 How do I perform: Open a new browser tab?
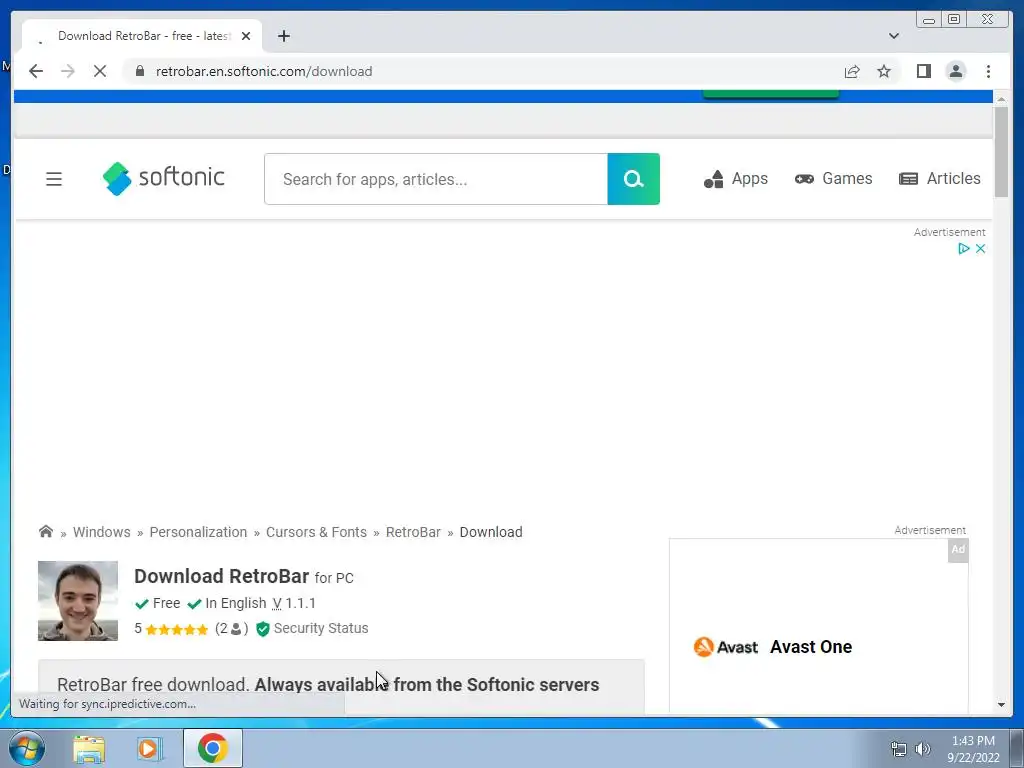pyautogui.click(x=283, y=36)
